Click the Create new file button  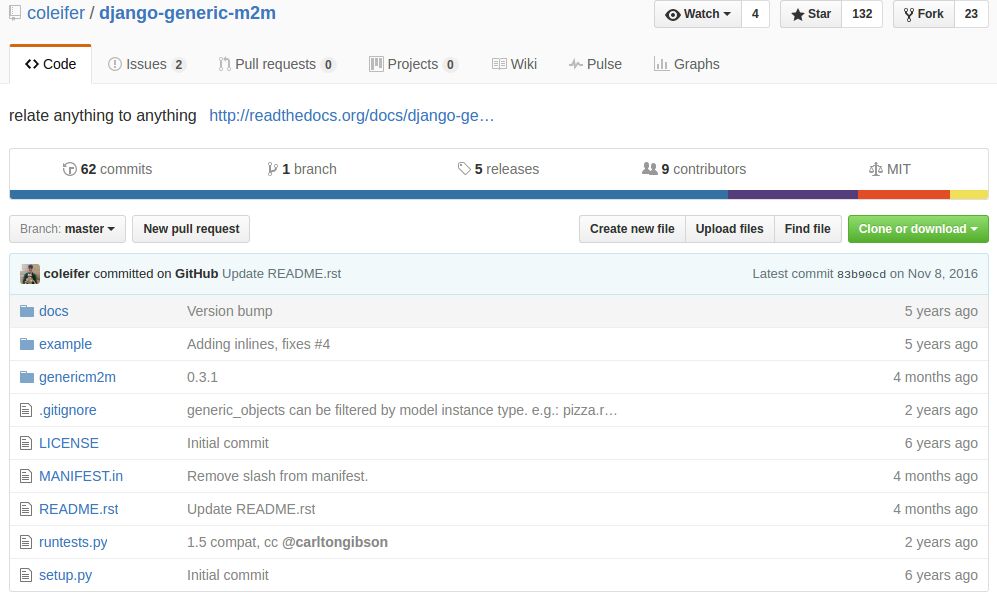coord(632,229)
